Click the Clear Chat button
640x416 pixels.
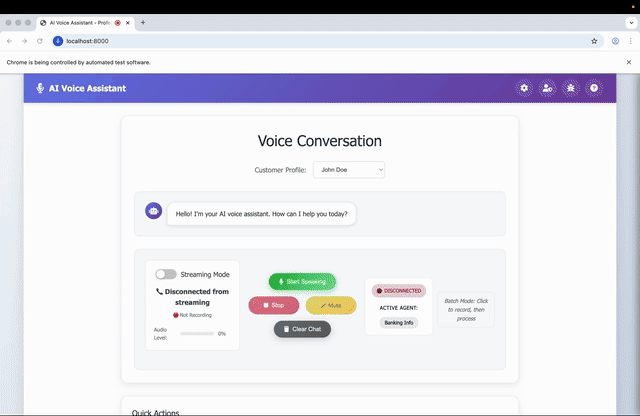pyautogui.click(x=302, y=328)
